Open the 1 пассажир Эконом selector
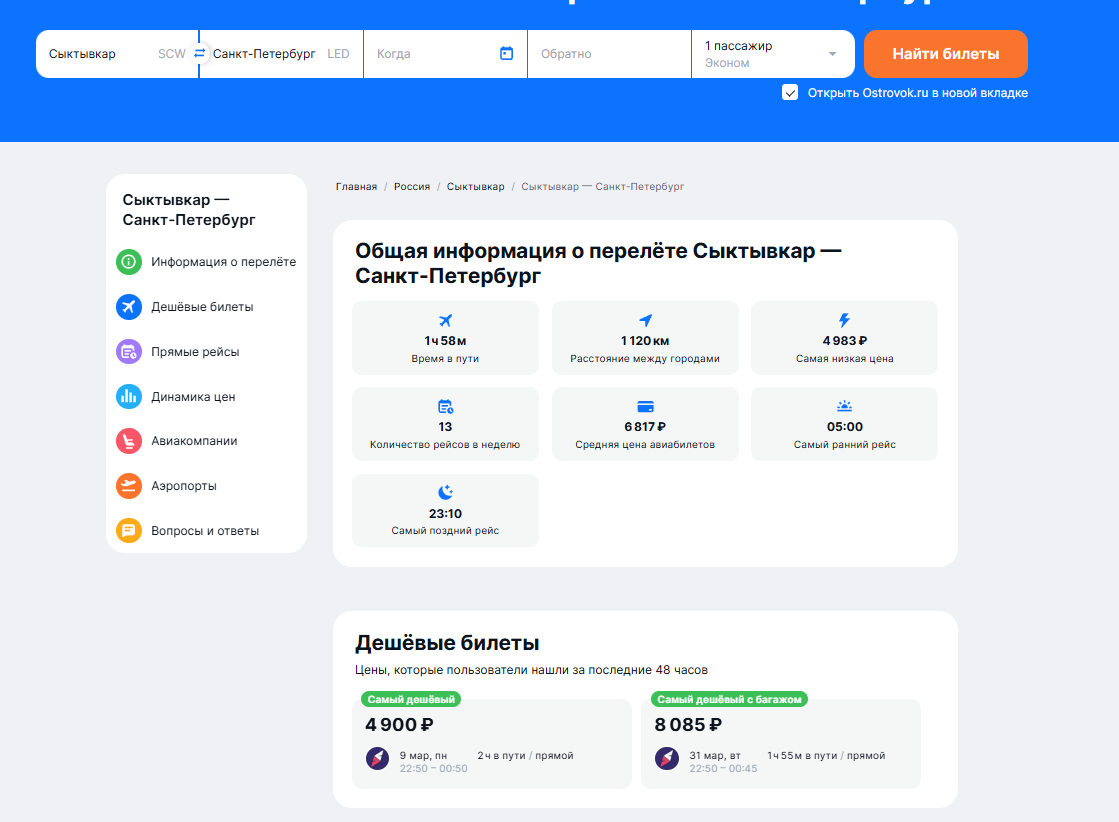The width and height of the screenshot is (1119, 822). pos(760,54)
